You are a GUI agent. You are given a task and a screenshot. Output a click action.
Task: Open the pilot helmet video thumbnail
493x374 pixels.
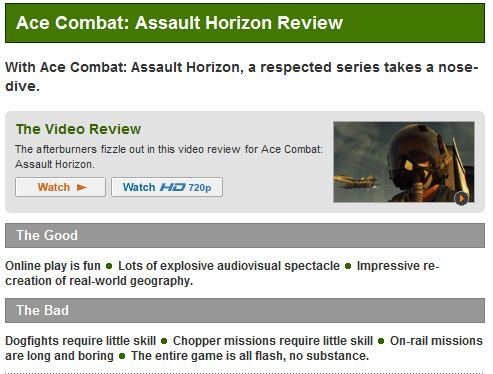(x=404, y=162)
